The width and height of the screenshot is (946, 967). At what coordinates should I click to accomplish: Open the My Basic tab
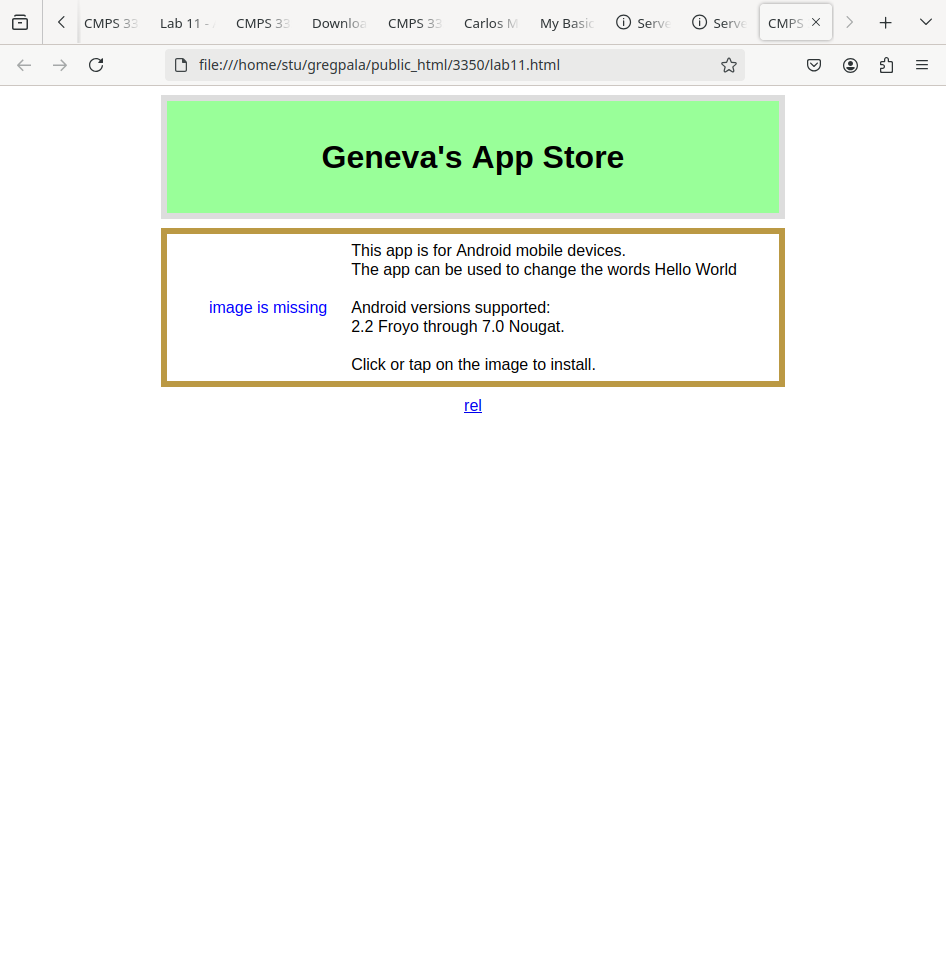pos(567,23)
